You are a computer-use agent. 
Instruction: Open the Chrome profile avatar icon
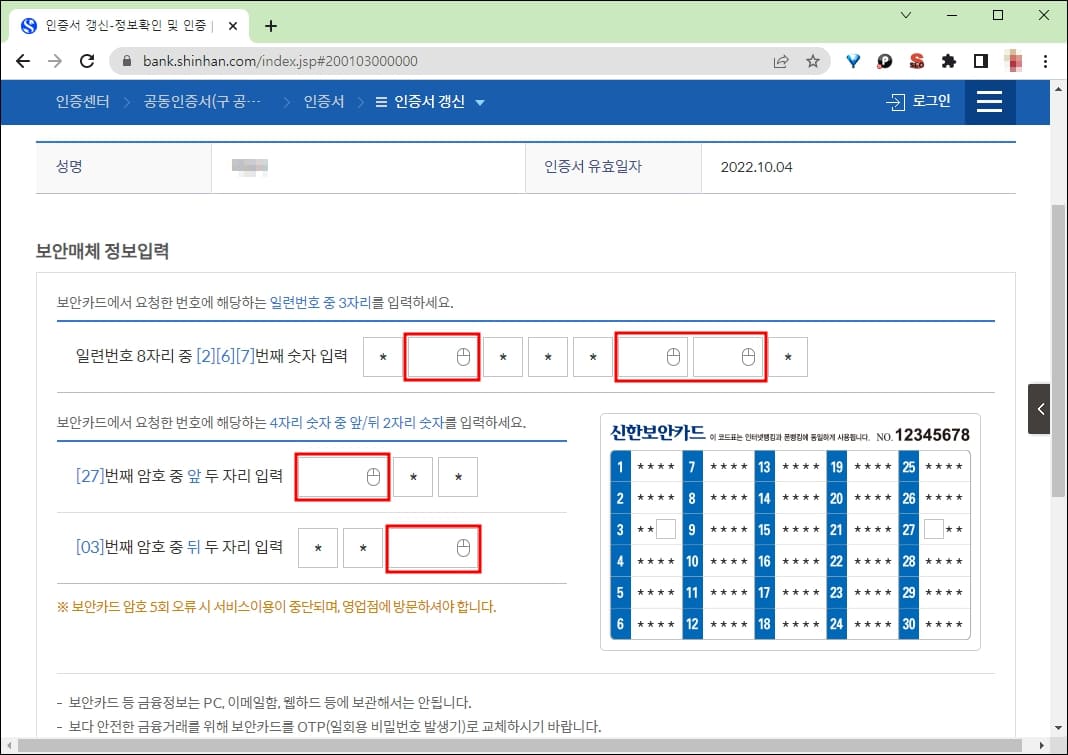[1013, 61]
